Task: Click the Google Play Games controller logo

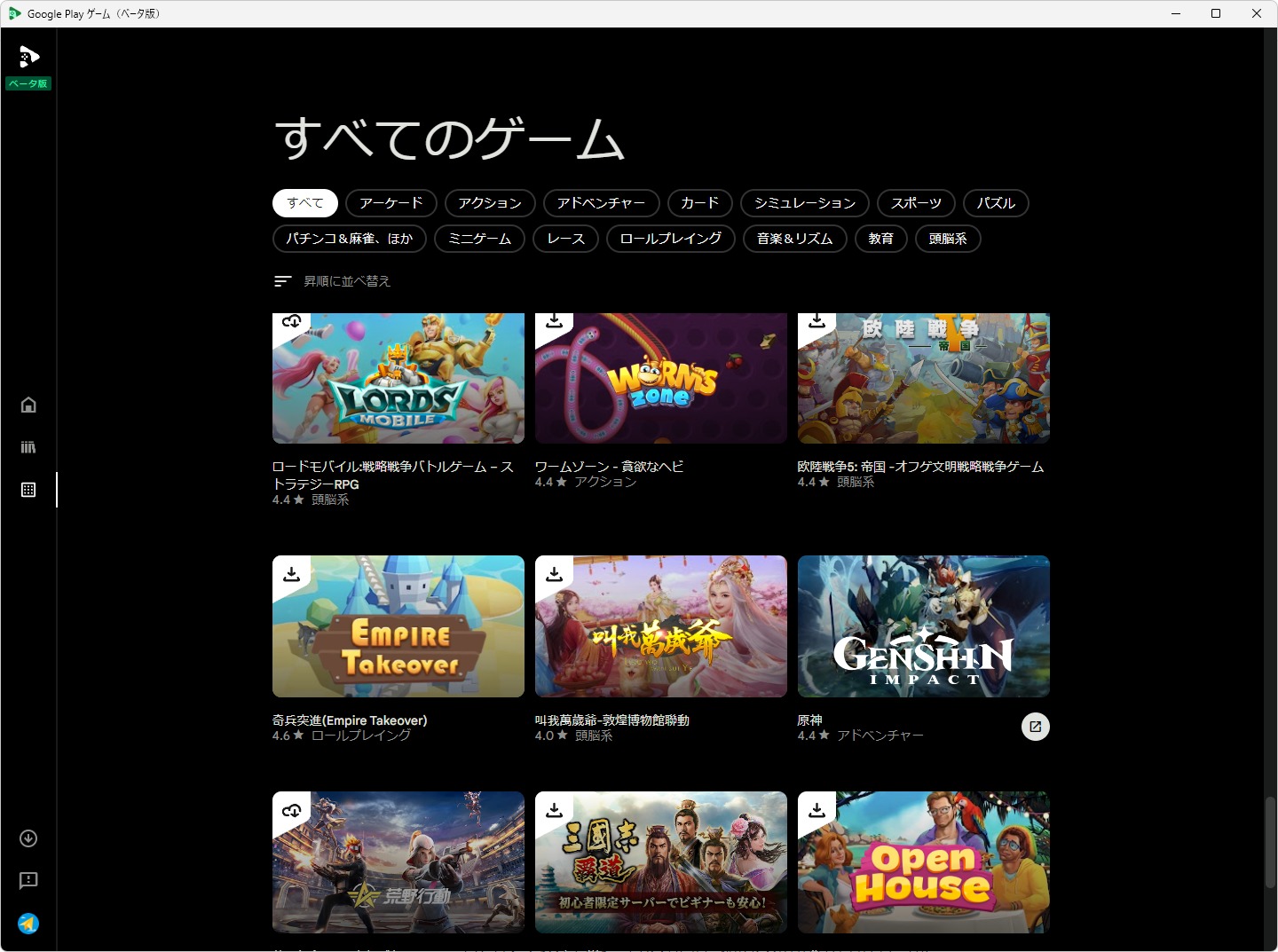Action: pos(28,56)
